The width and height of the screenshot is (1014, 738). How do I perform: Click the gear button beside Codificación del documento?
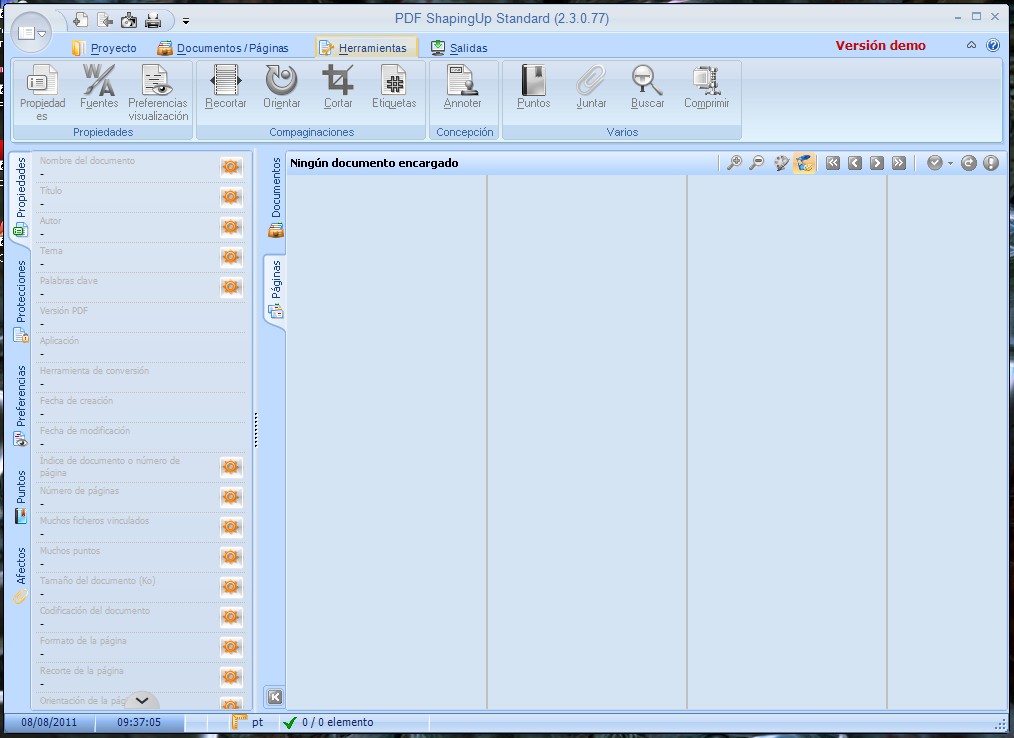231,617
